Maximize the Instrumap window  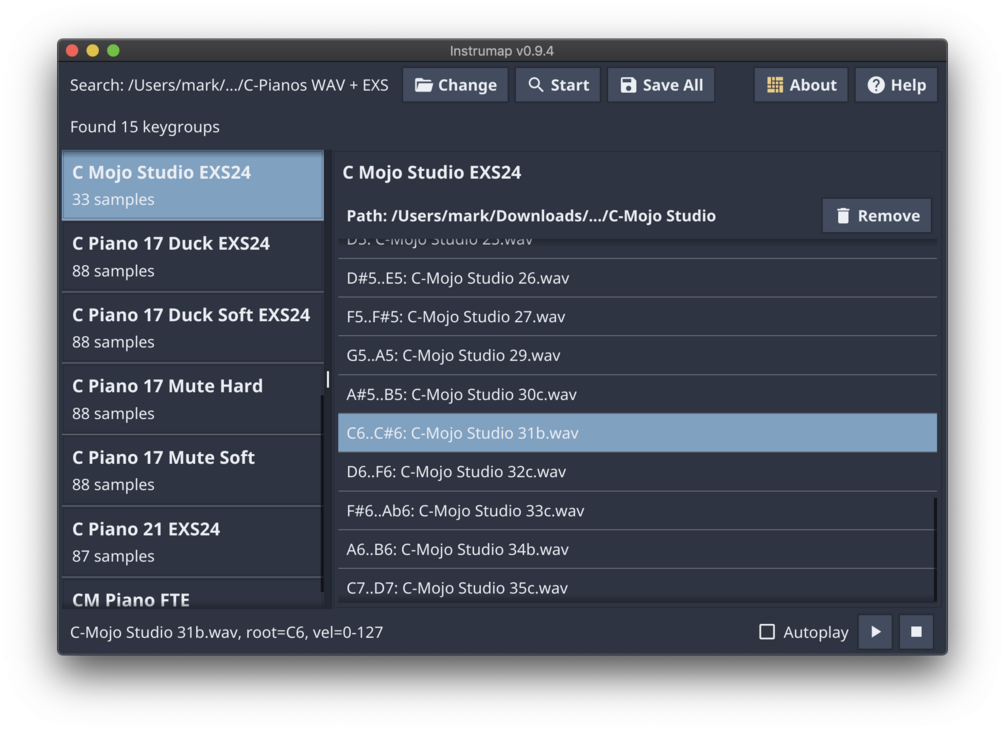click(113, 51)
